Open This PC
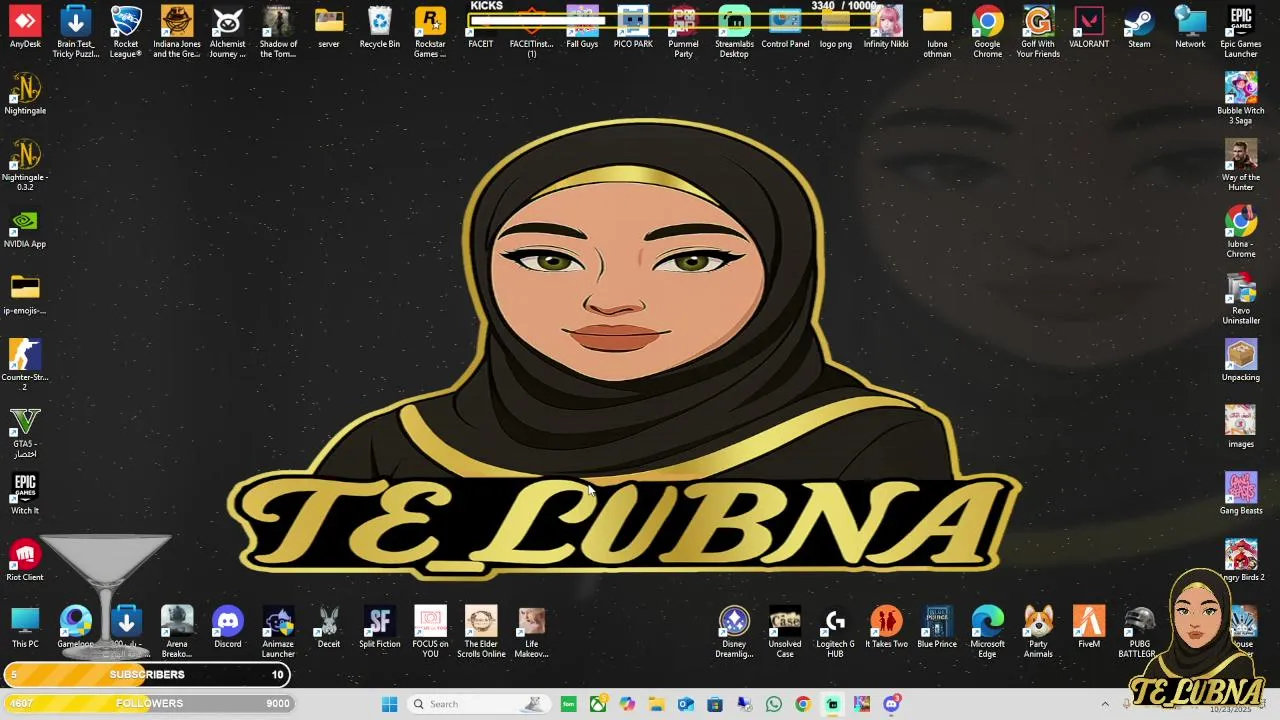Image resolution: width=1280 pixels, height=720 pixels. pos(25,628)
